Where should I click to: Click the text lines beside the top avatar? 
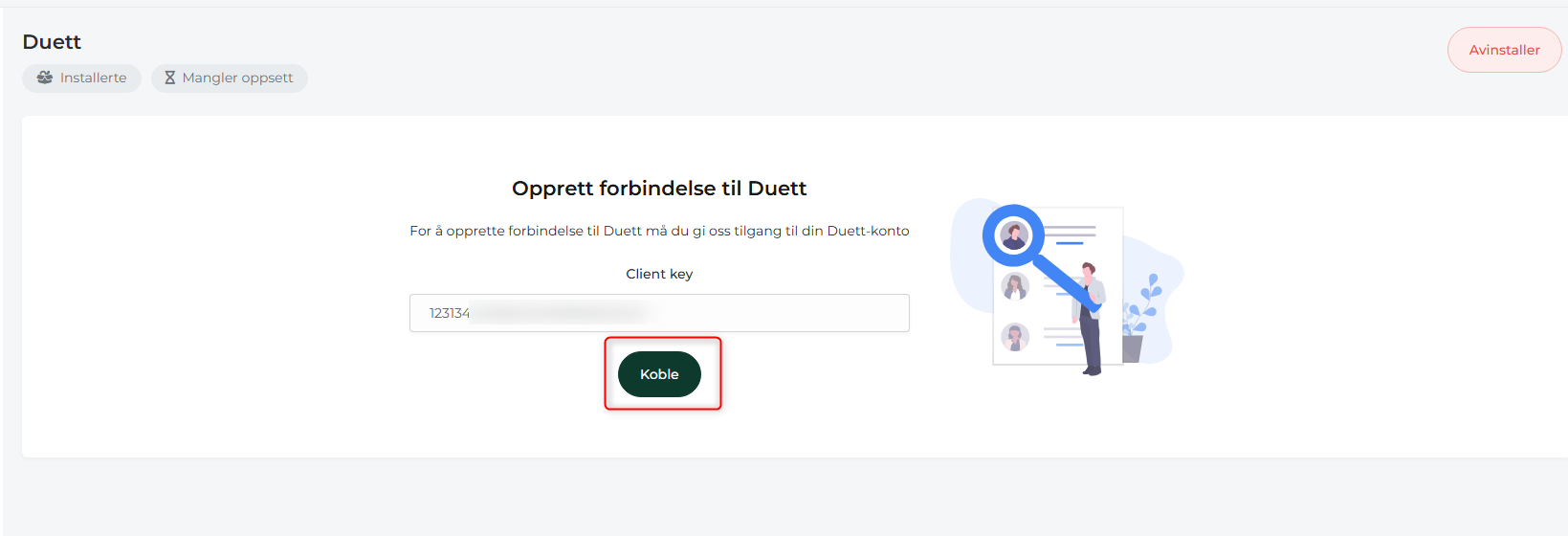[x=1070, y=234]
